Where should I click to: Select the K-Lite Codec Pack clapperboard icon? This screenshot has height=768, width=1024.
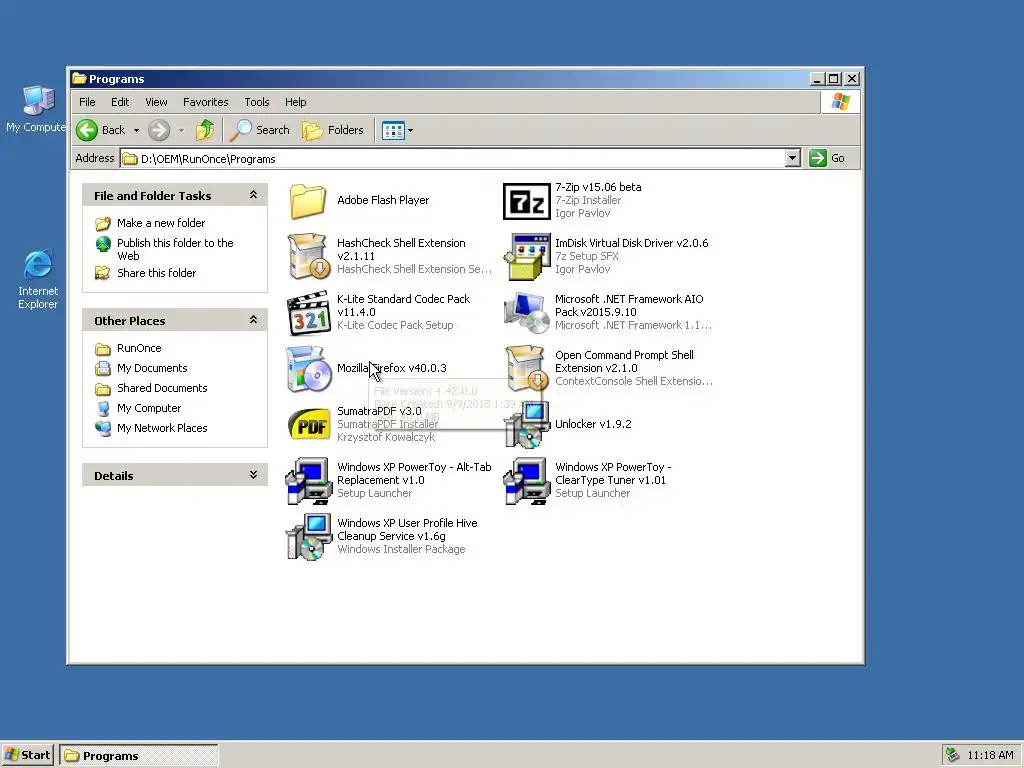click(x=309, y=313)
